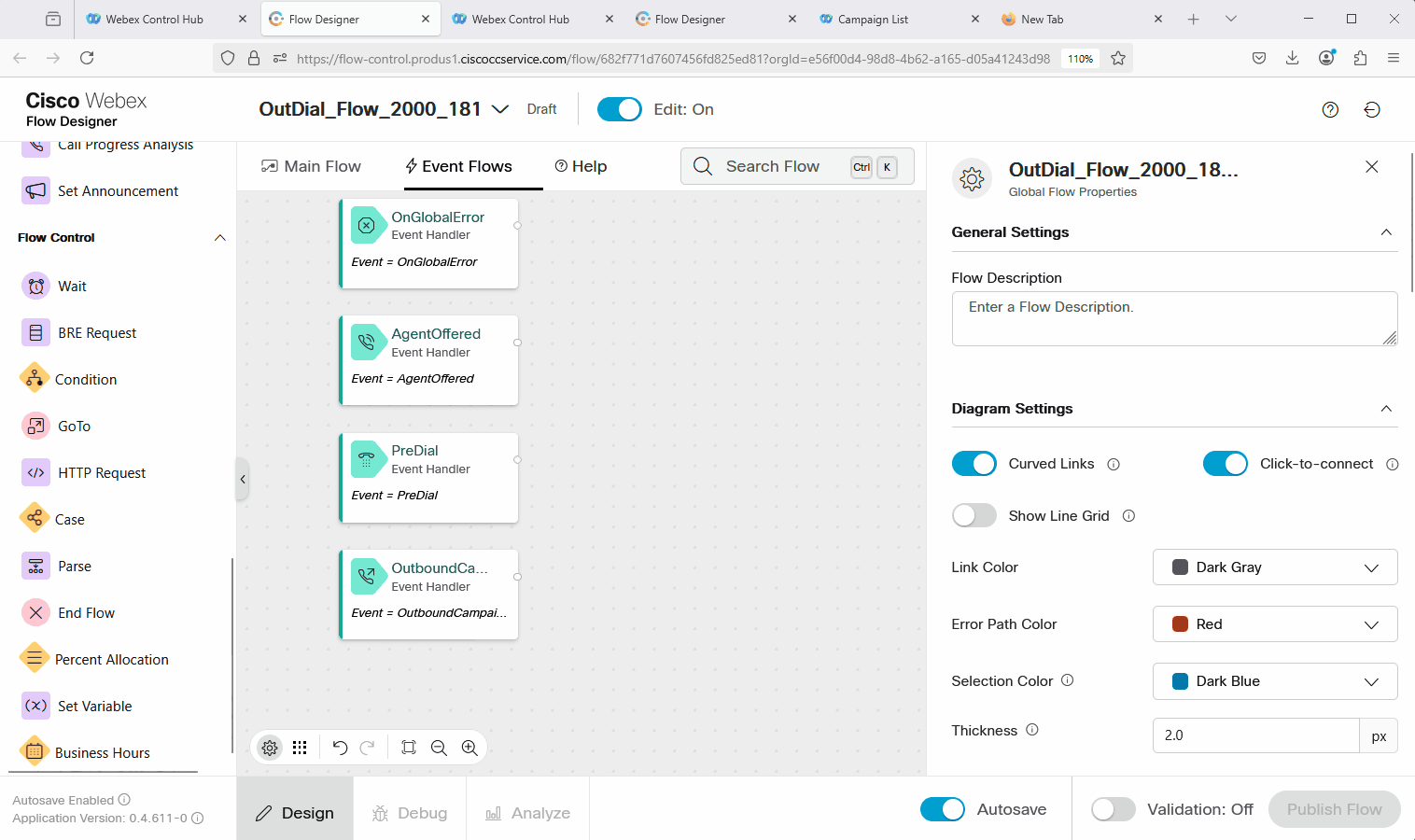Disable the Curved Links toggle
1415x840 pixels.
(x=974, y=464)
